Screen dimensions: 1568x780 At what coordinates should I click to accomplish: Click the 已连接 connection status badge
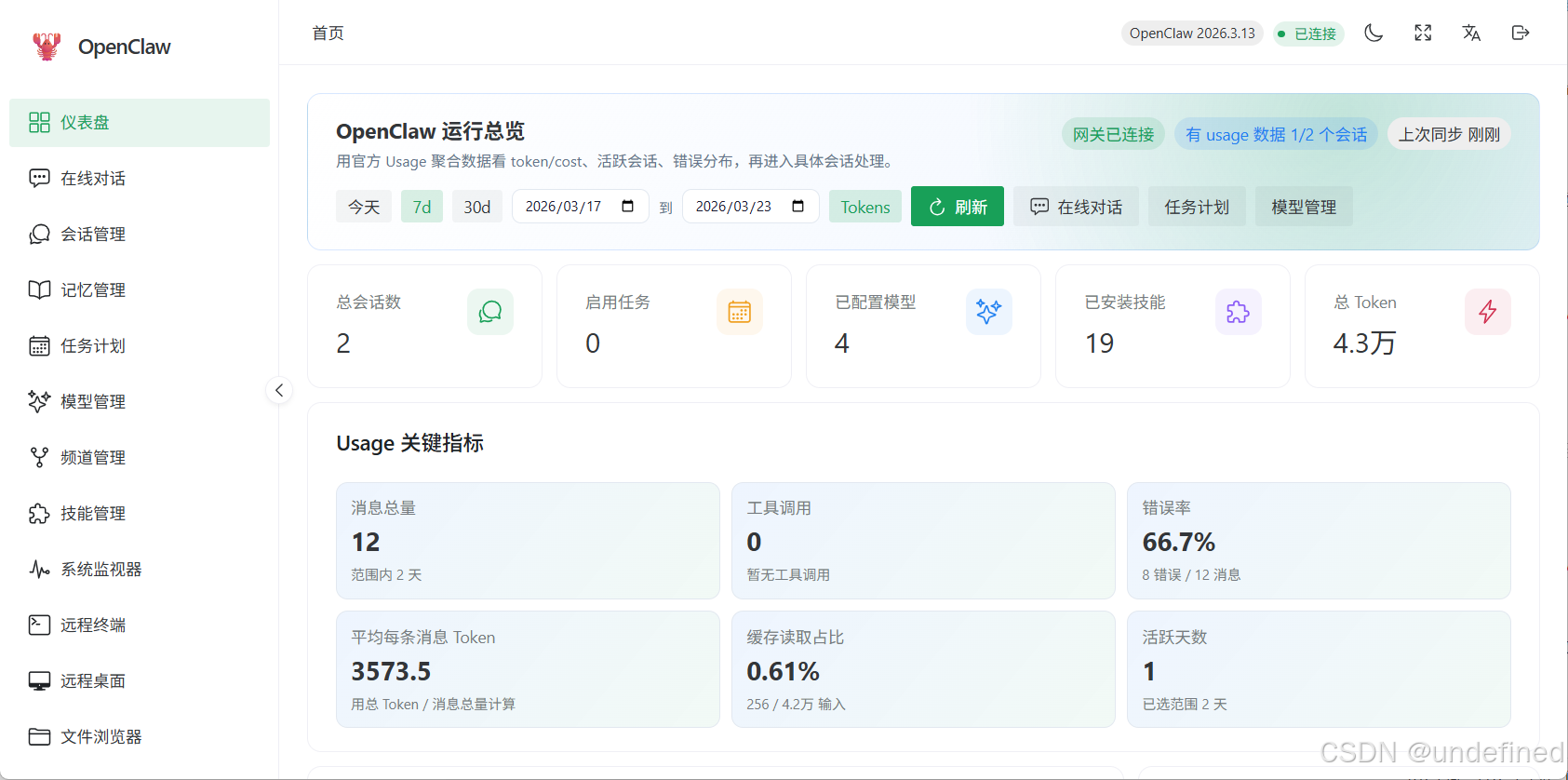(x=1308, y=34)
